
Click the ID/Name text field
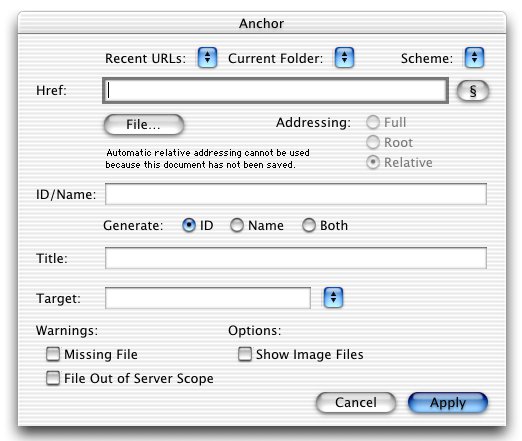pos(296,194)
